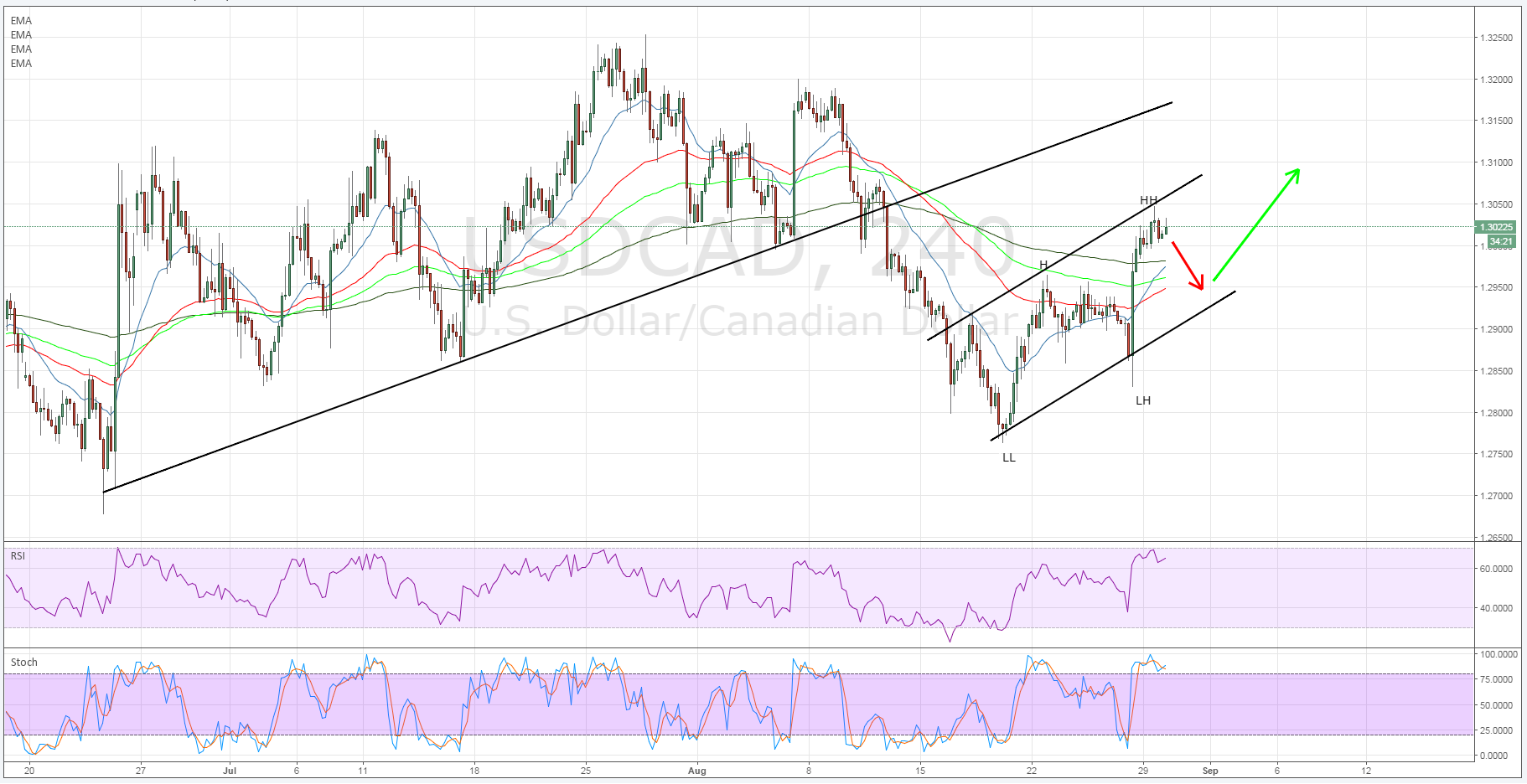1527x784 pixels.
Task: Click the 1.26500 price axis label
Action: click(x=1496, y=538)
